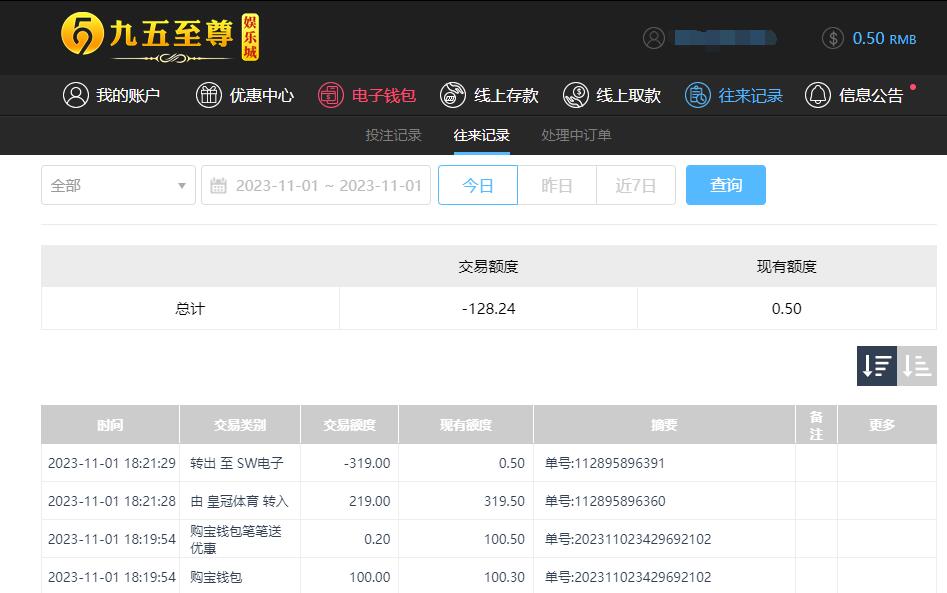Expand the 全部 type dropdown
The image size is (947, 593).
(118, 185)
